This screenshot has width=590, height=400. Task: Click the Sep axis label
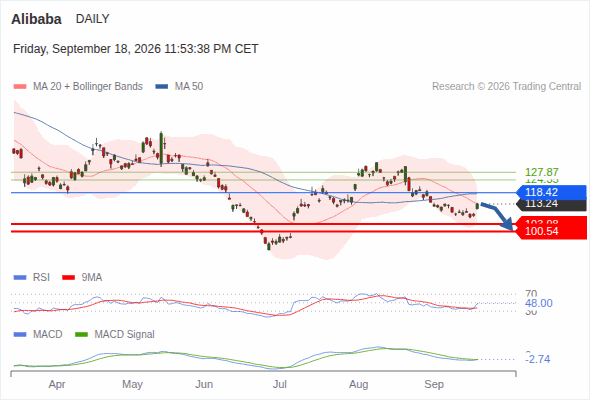[x=434, y=385]
